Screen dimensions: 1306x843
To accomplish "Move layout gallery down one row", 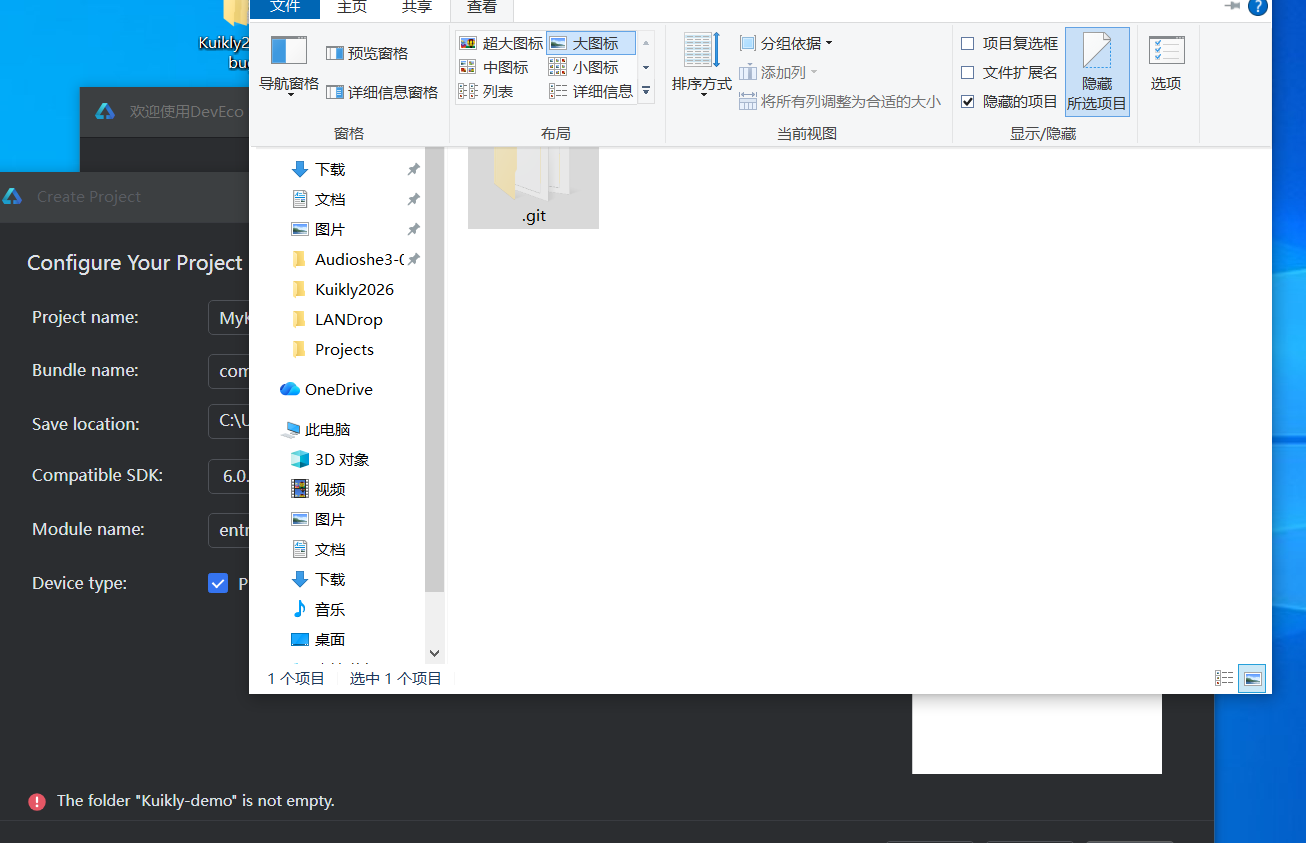I will coord(646,67).
